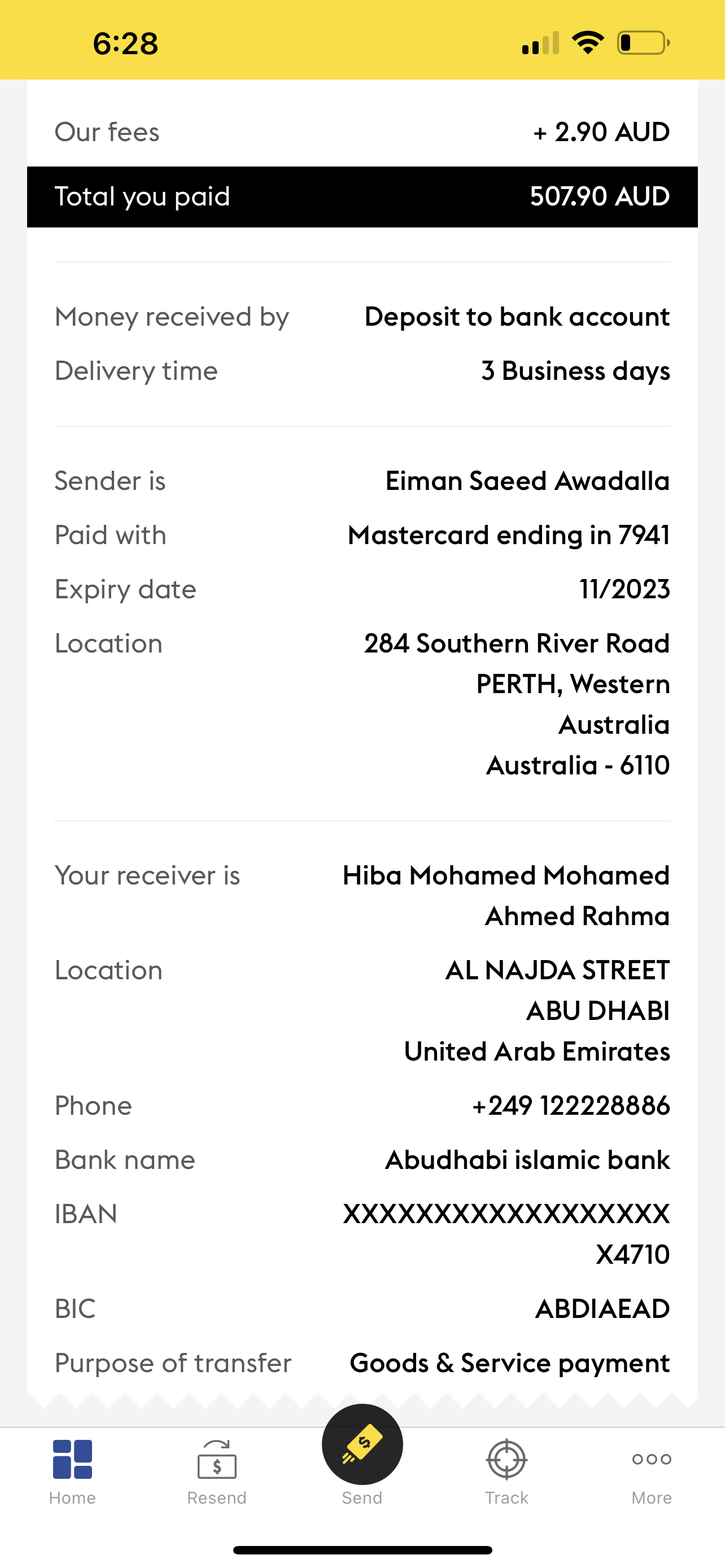Tap the Home tab label
This screenshot has width=725, height=1568.
tap(72, 1497)
